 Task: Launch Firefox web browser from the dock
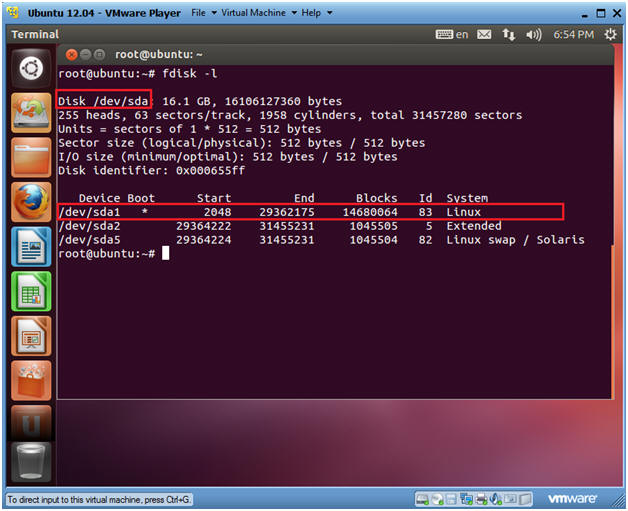pyautogui.click(x=31, y=201)
